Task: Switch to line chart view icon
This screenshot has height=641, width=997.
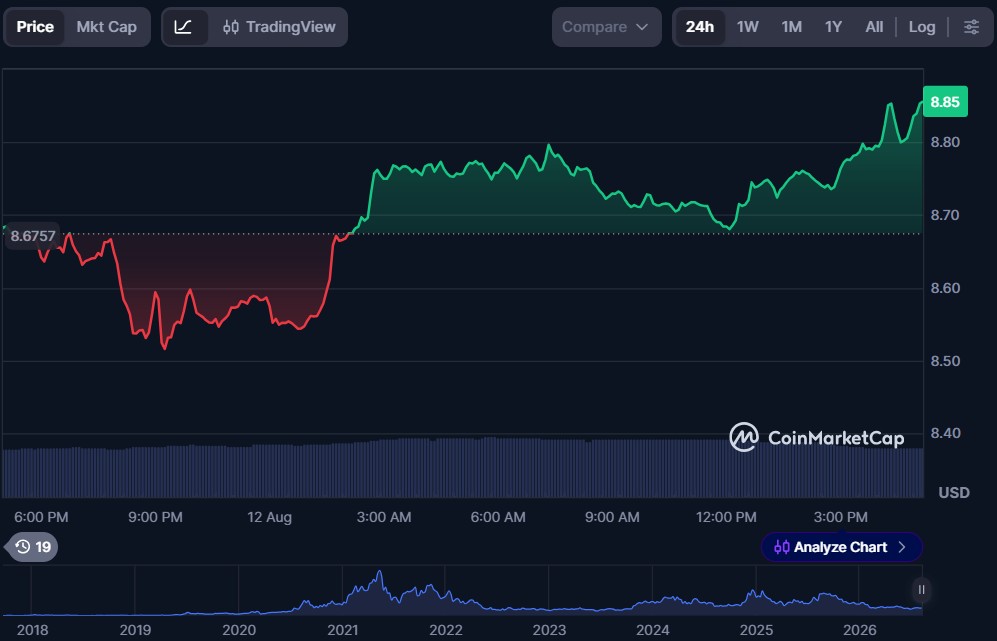Action: 184,27
